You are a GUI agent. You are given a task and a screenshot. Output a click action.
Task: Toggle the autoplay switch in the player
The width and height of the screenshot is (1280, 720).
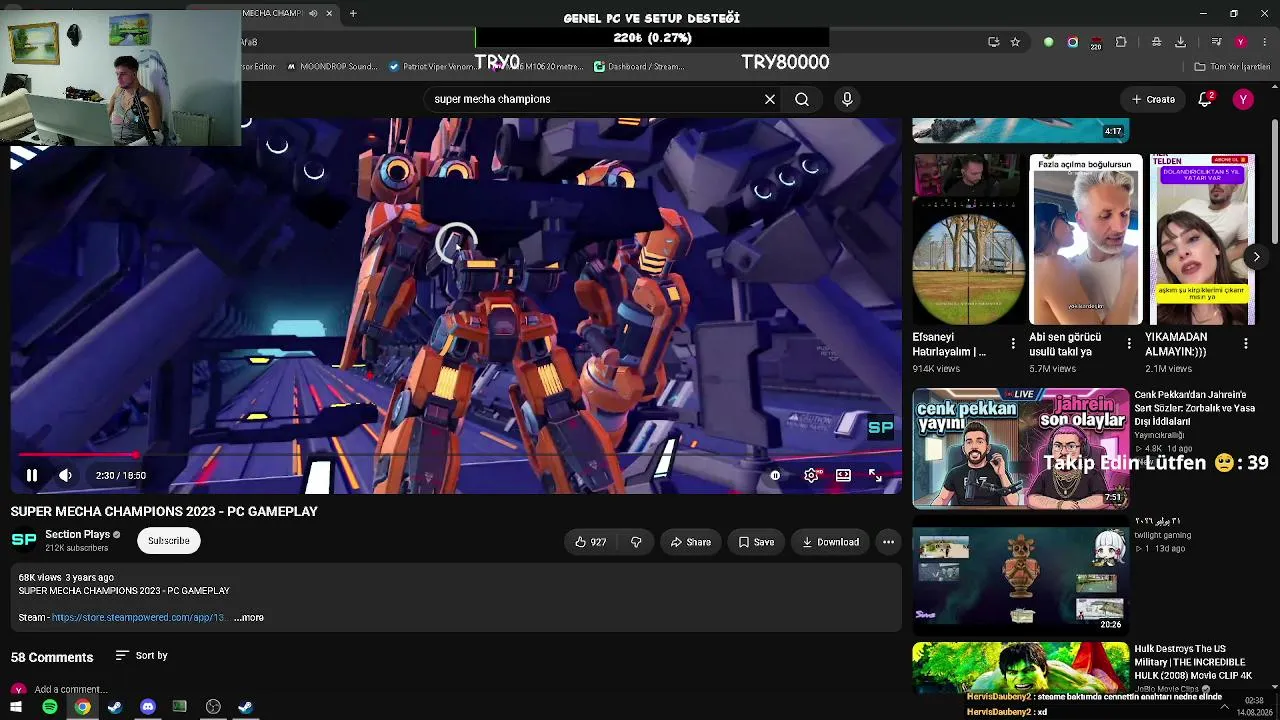coord(775,476)
